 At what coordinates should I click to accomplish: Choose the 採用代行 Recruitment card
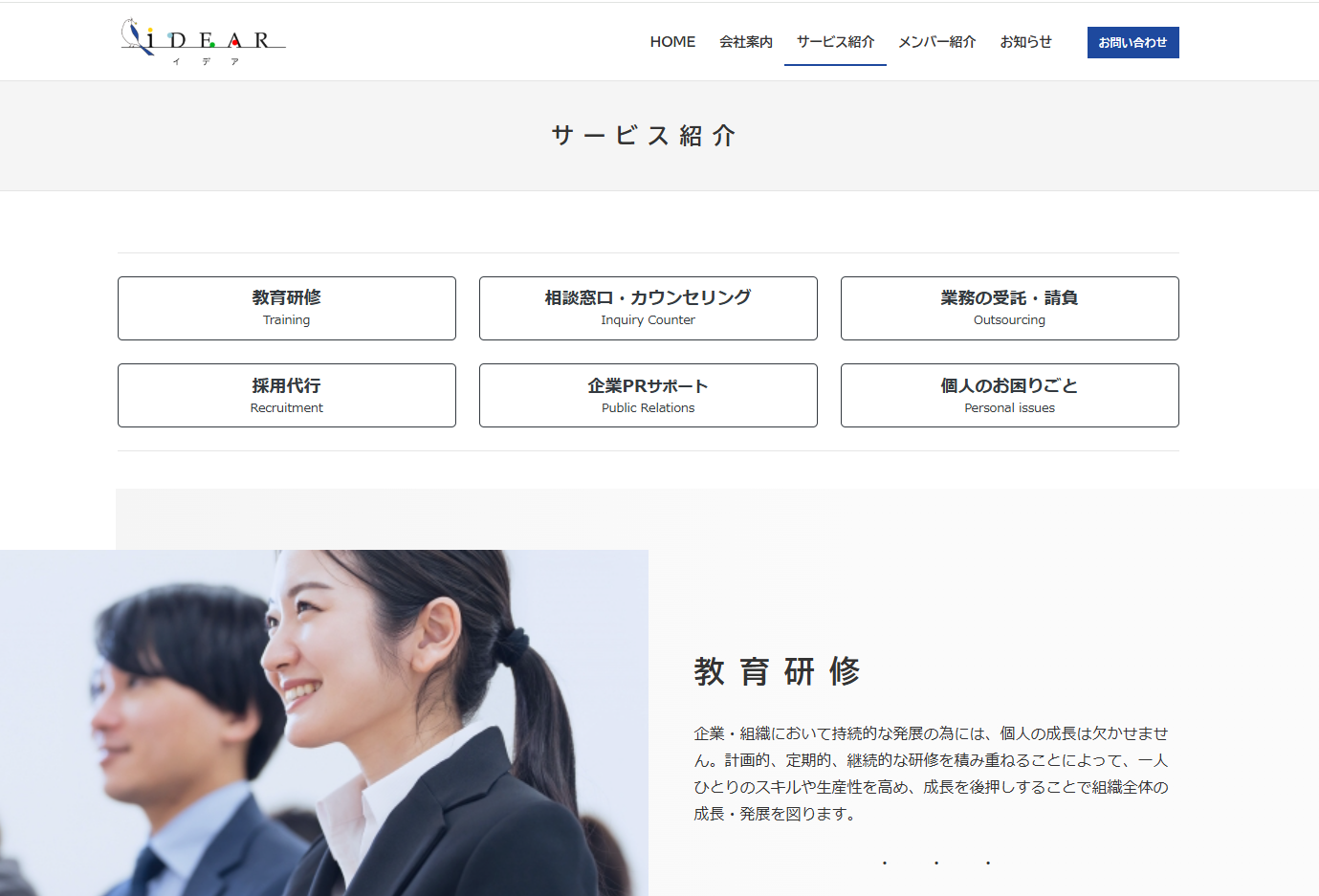point(287,395)
